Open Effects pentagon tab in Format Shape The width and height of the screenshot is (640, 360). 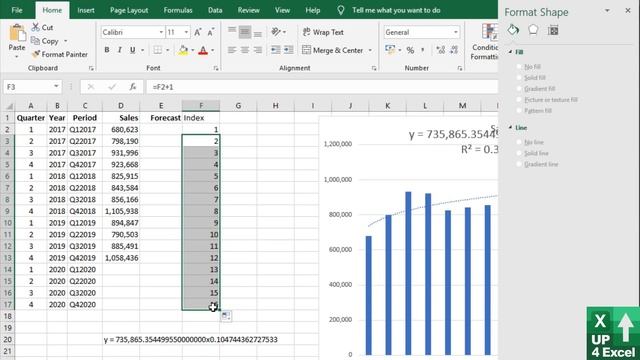533,30
